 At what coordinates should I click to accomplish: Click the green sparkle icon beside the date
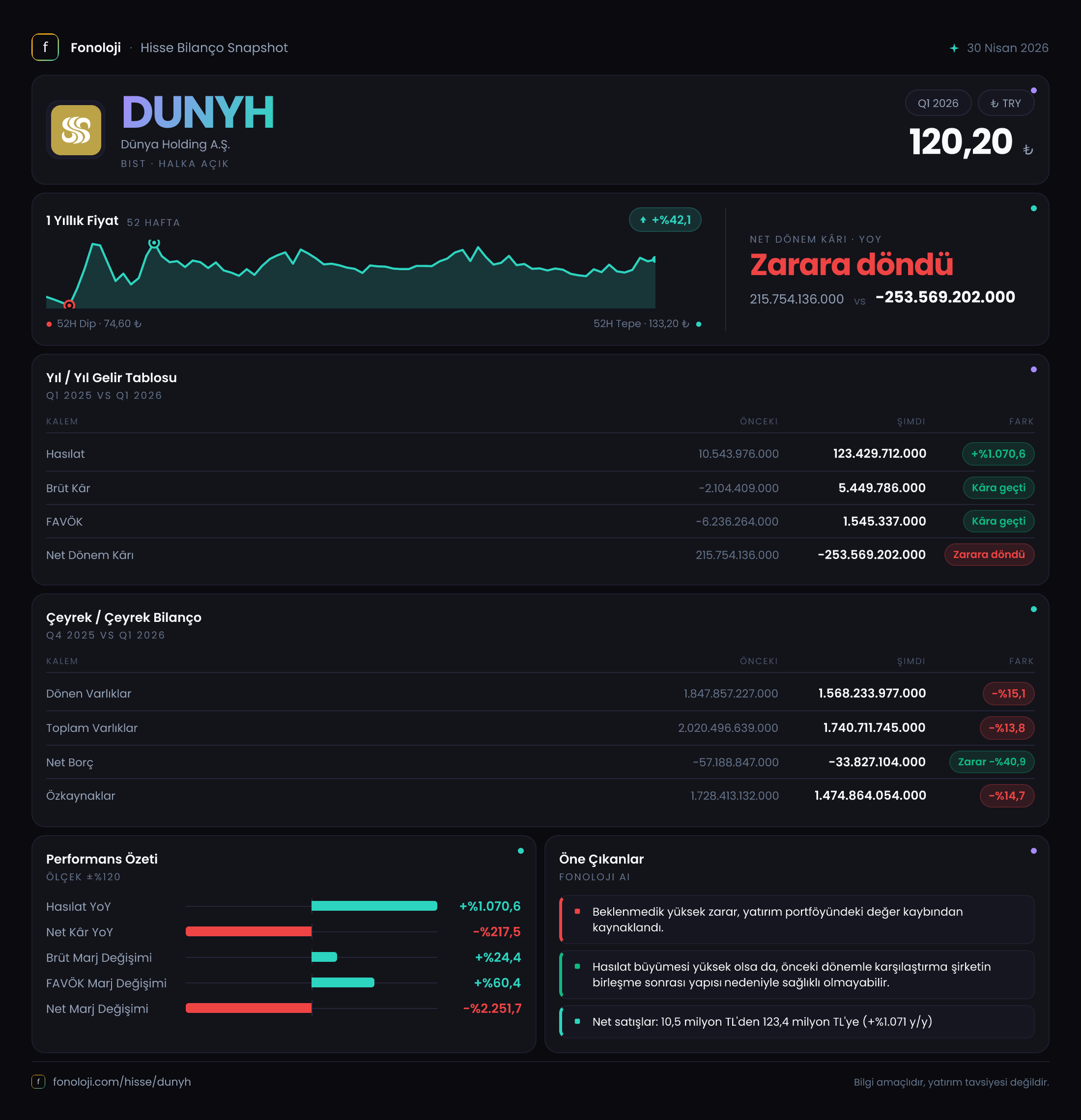click(954, 48)
